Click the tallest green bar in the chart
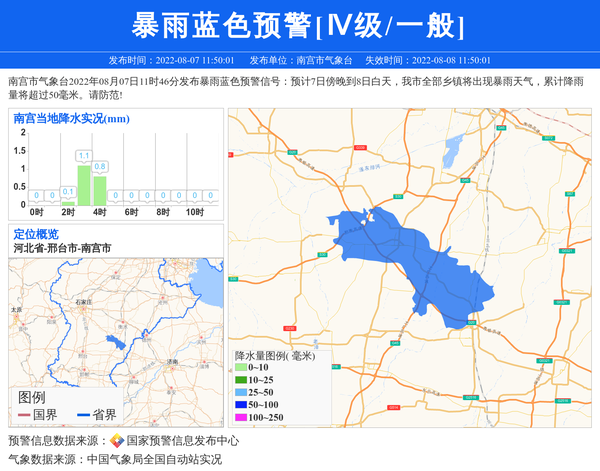 tap(84, 184)
